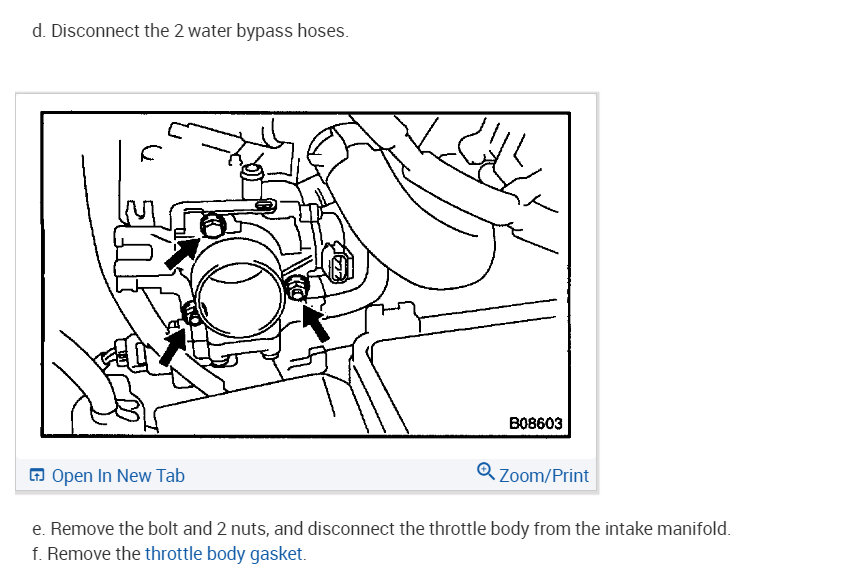Click the electrical connector beside the throttle body

[337, 263]
